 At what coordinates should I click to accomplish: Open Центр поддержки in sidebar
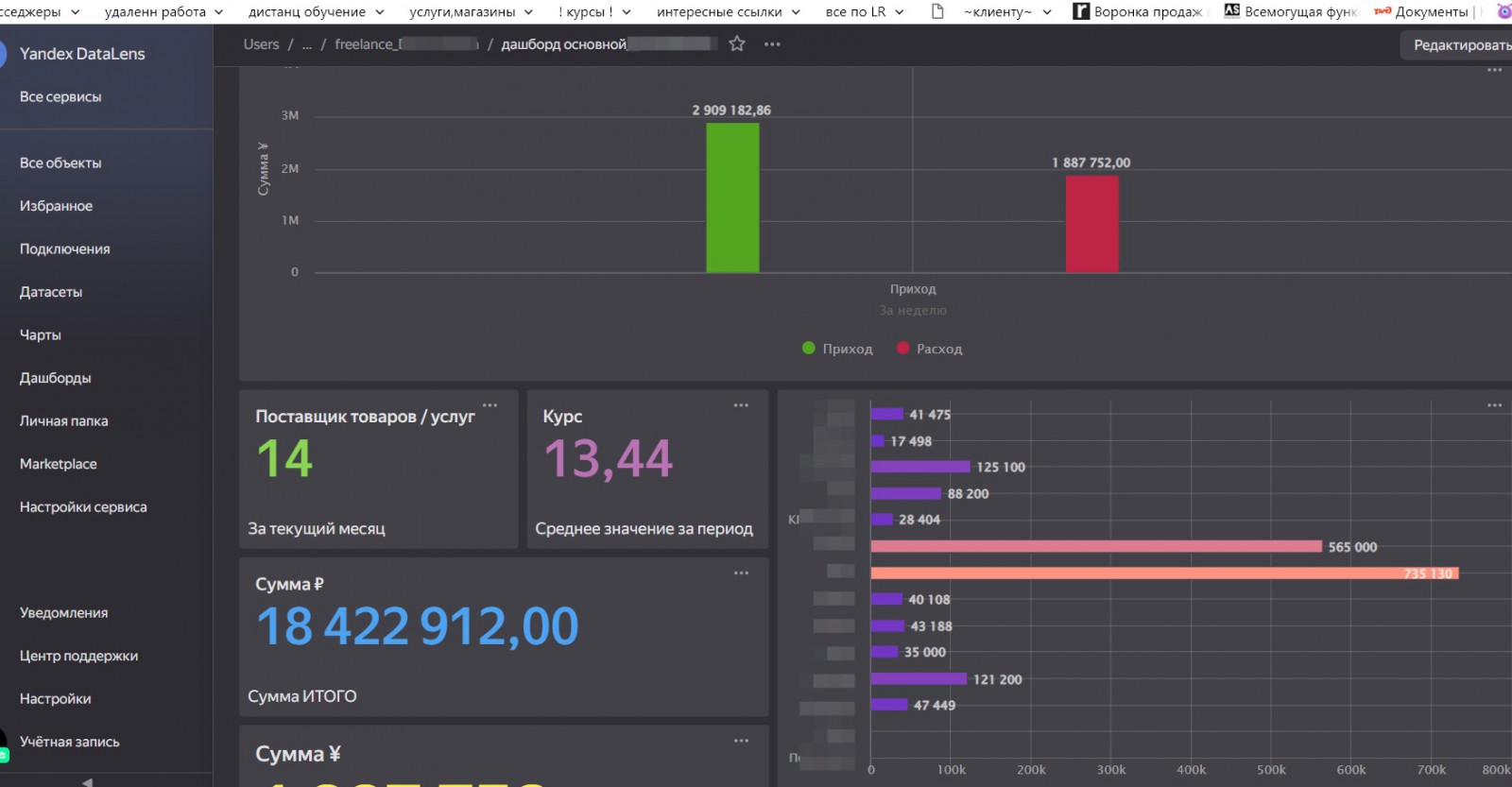pos(78,656)
